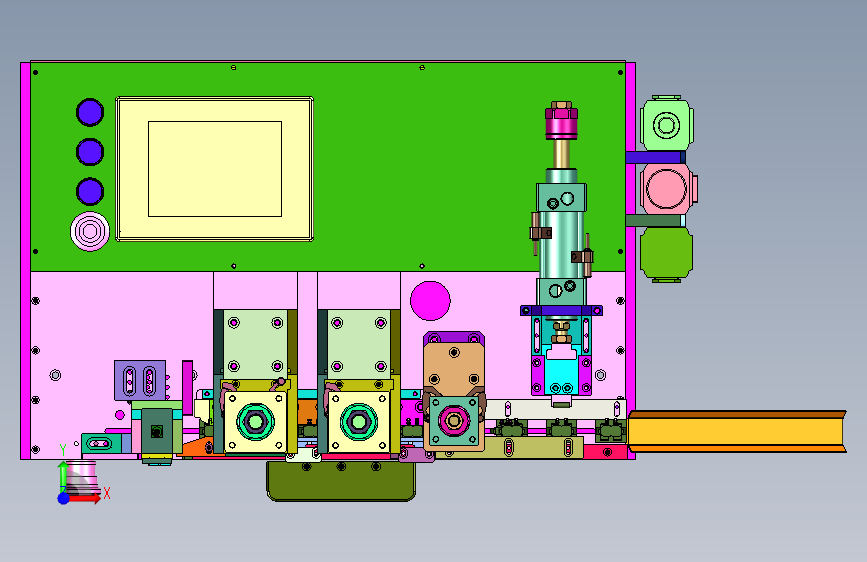Image resolution: width=867 pixels, height=562 pixels.
Task: Pick the dark blue bracket between connectors
Action: click(x=656, y=157)
